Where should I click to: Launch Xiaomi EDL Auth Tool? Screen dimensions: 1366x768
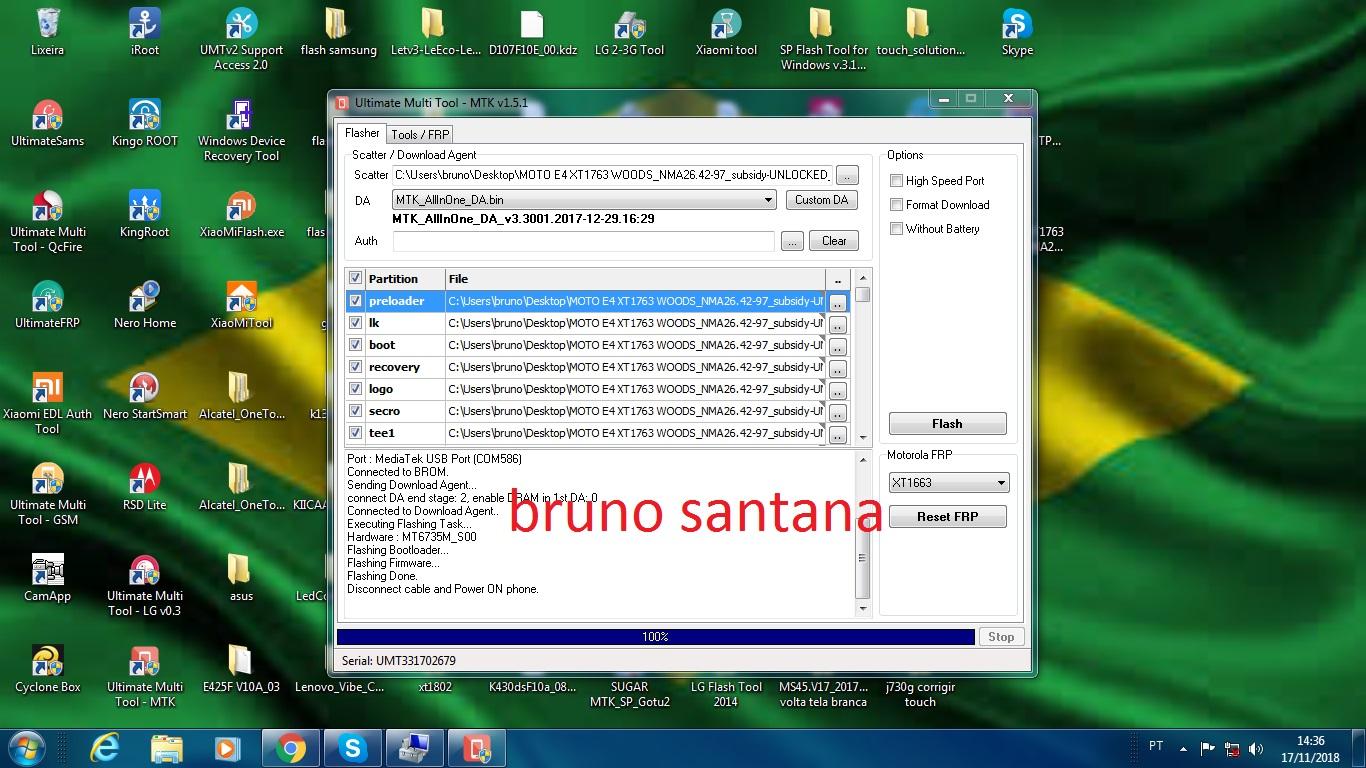pyautogui.click(x=47, y=403)
